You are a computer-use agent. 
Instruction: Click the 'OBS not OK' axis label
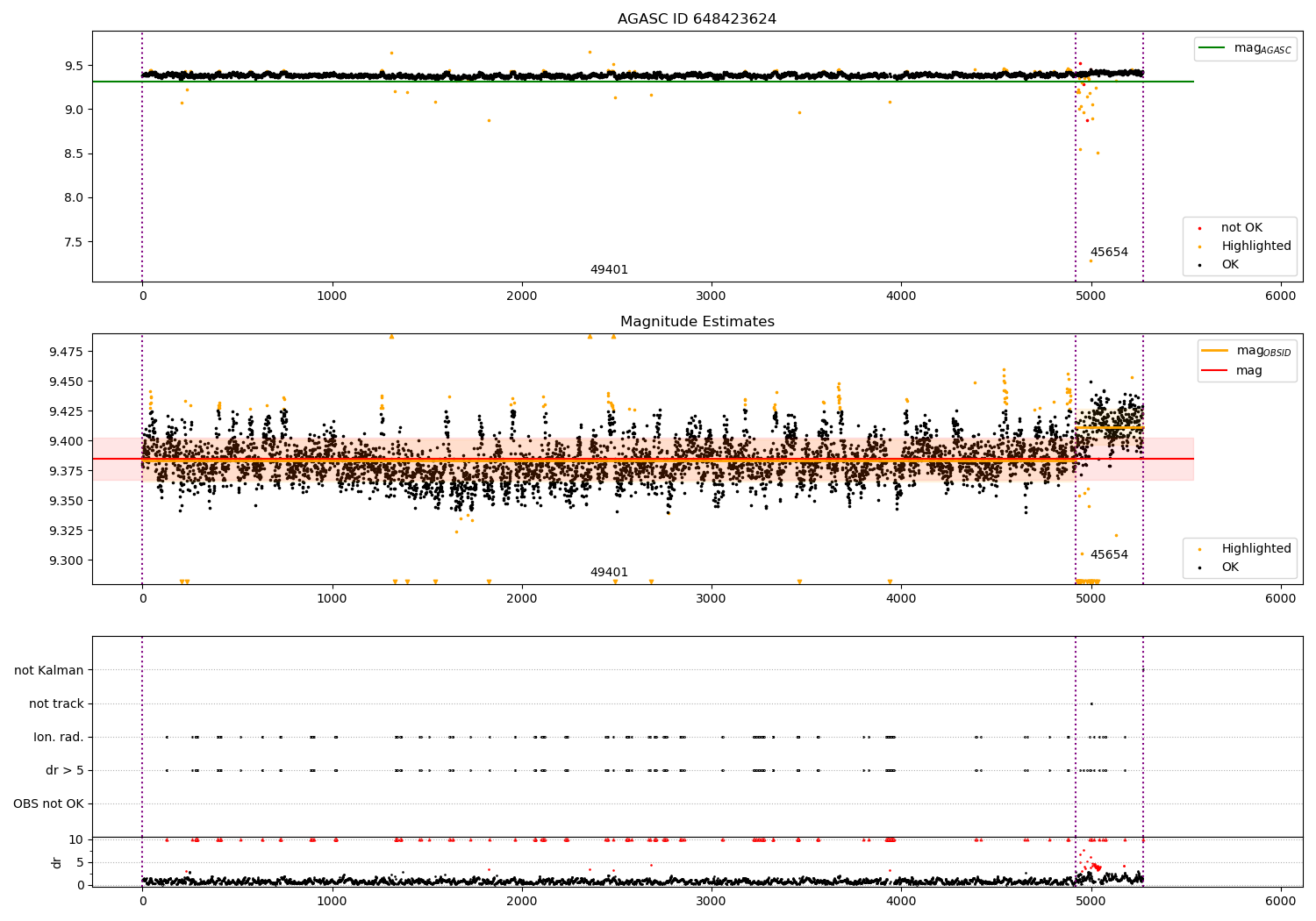pyautogui.click(x=49, y=804)
